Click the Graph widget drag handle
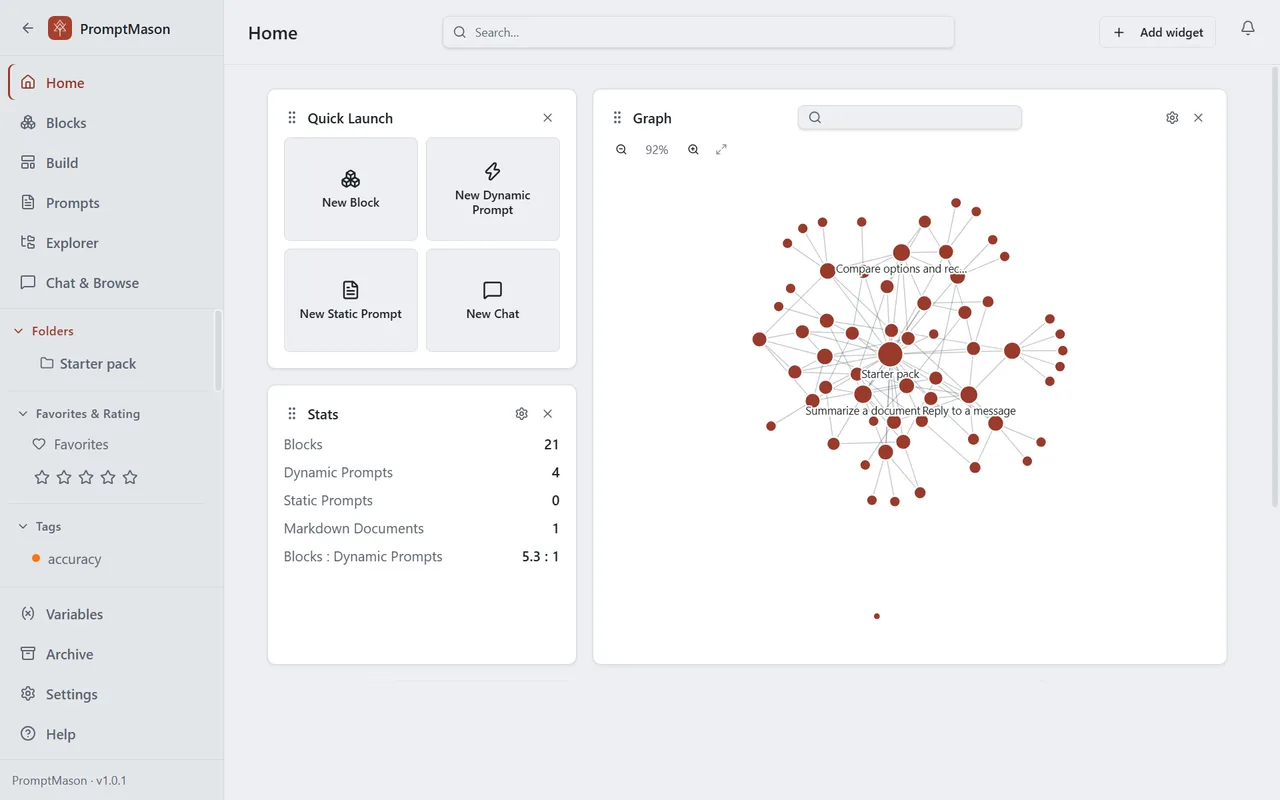 (617, 118)
